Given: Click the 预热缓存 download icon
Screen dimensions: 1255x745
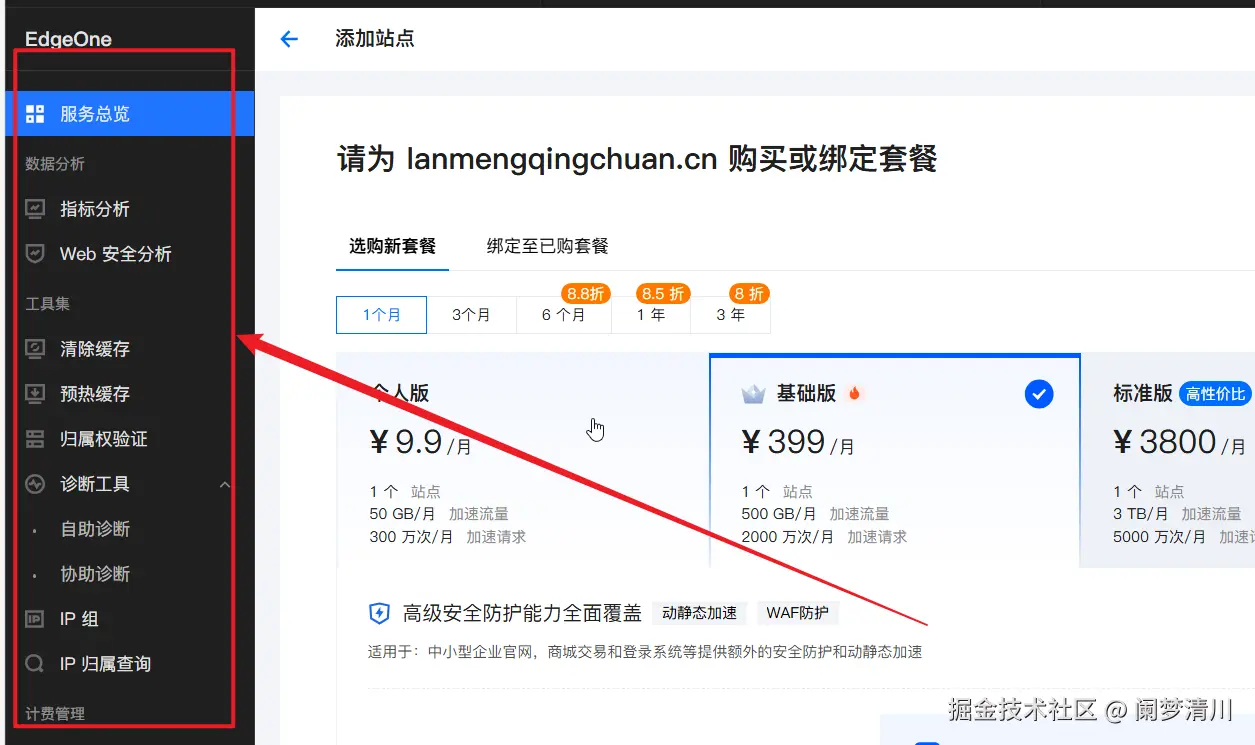Looking at the screenshot, I should [35, 394].
